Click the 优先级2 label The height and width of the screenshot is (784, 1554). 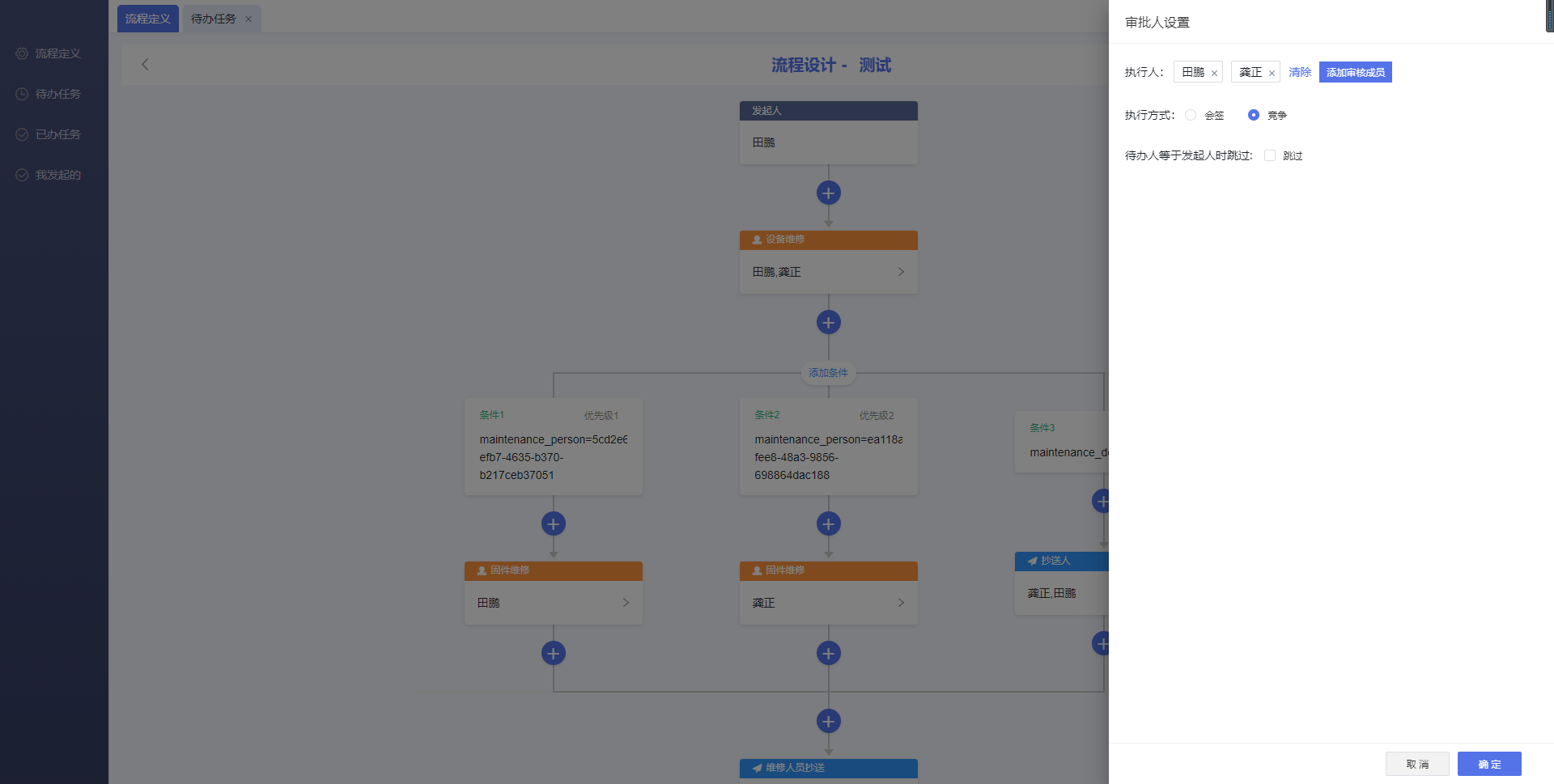877,416
